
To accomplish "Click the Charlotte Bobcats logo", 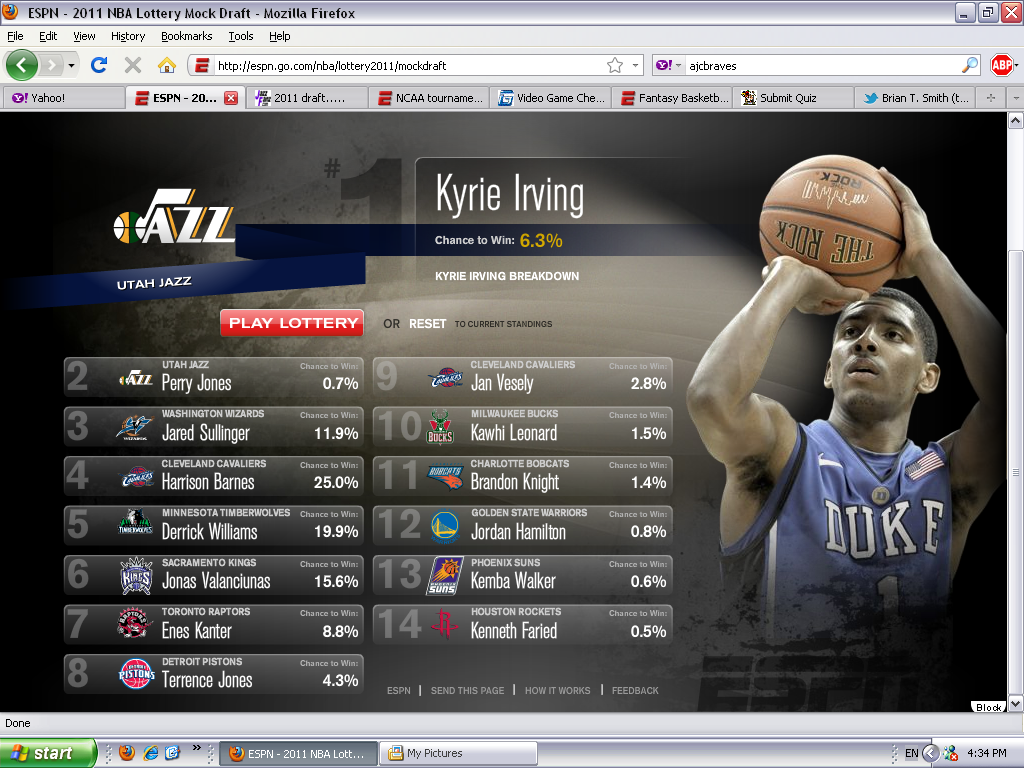I will (x=445, y=478).
